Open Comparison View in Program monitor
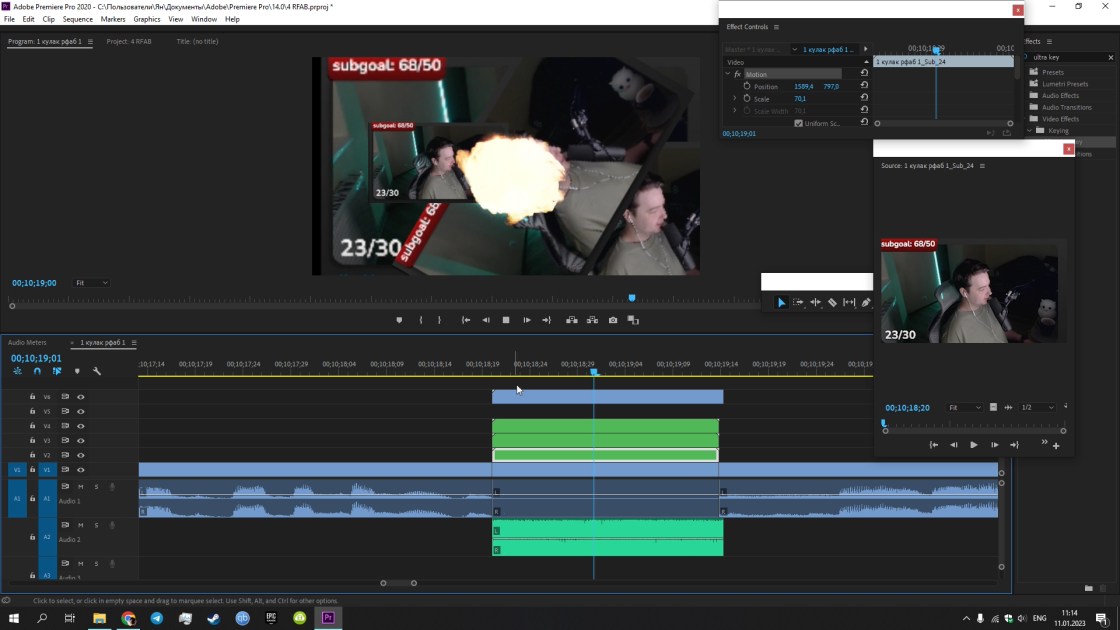 (633, 320)
